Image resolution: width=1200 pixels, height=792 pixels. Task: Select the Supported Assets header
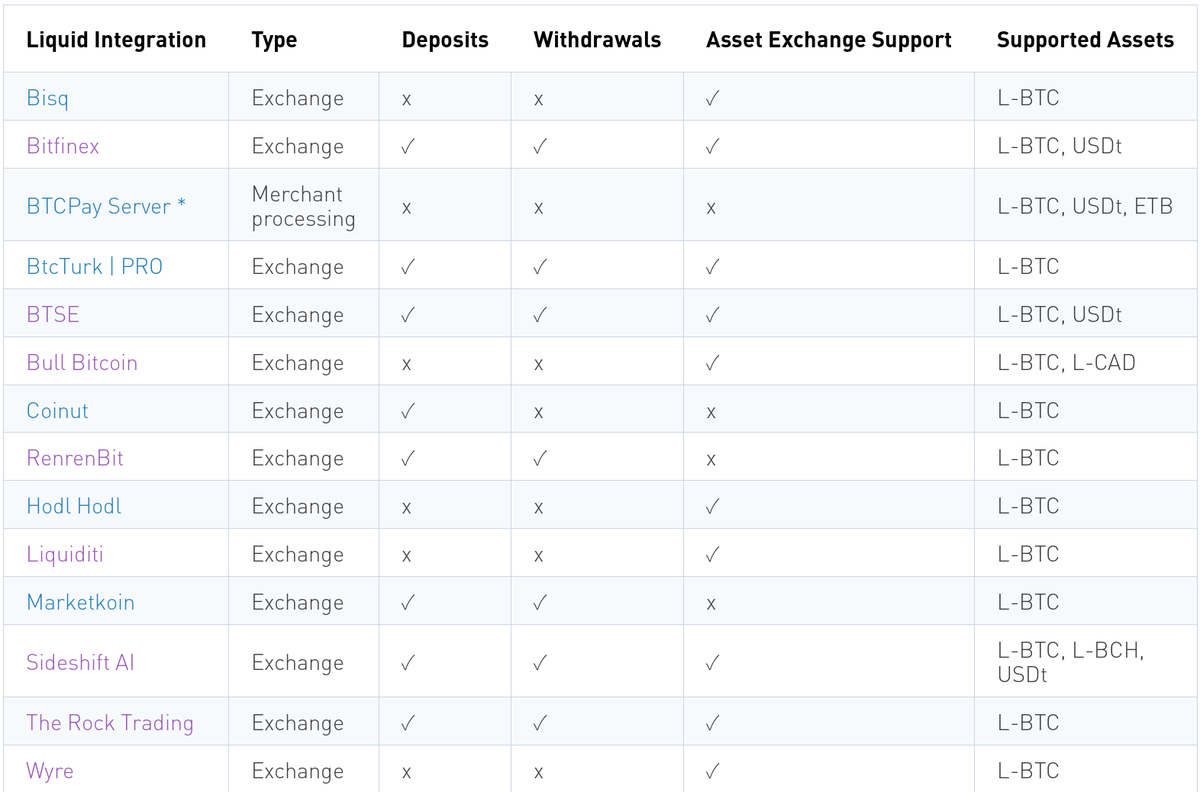click(1085, 40)
